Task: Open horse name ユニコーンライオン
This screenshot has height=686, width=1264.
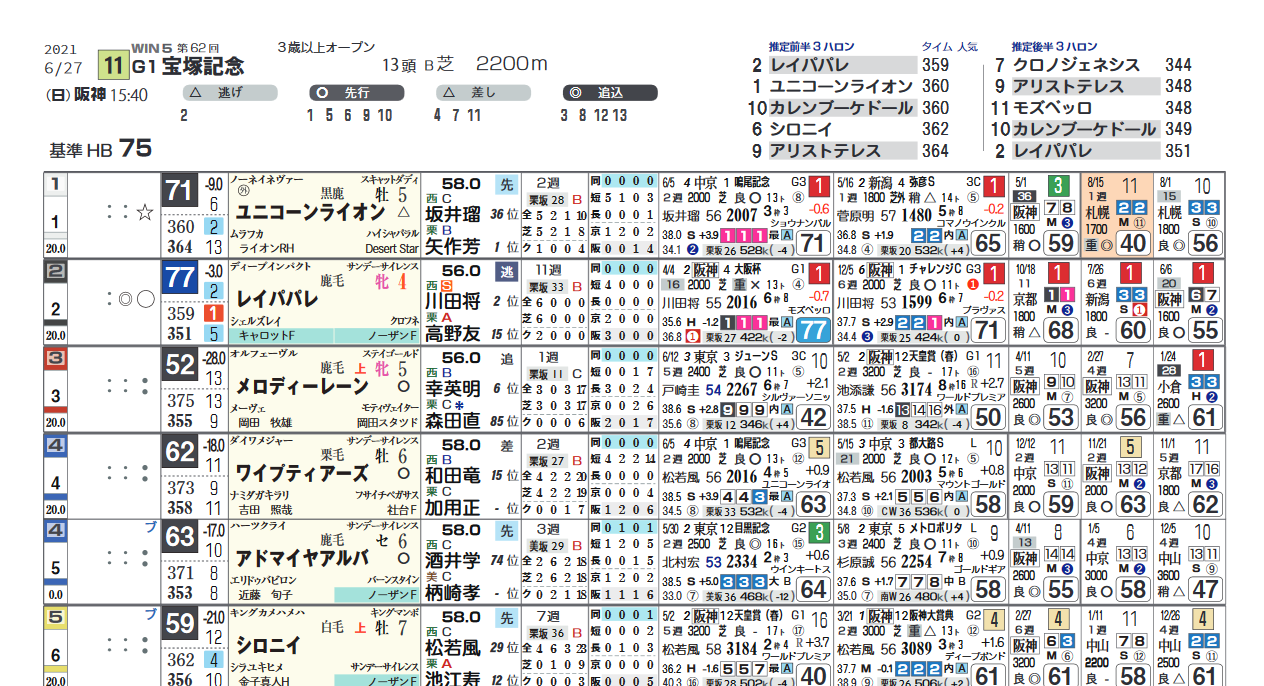Action: point(309,213)
